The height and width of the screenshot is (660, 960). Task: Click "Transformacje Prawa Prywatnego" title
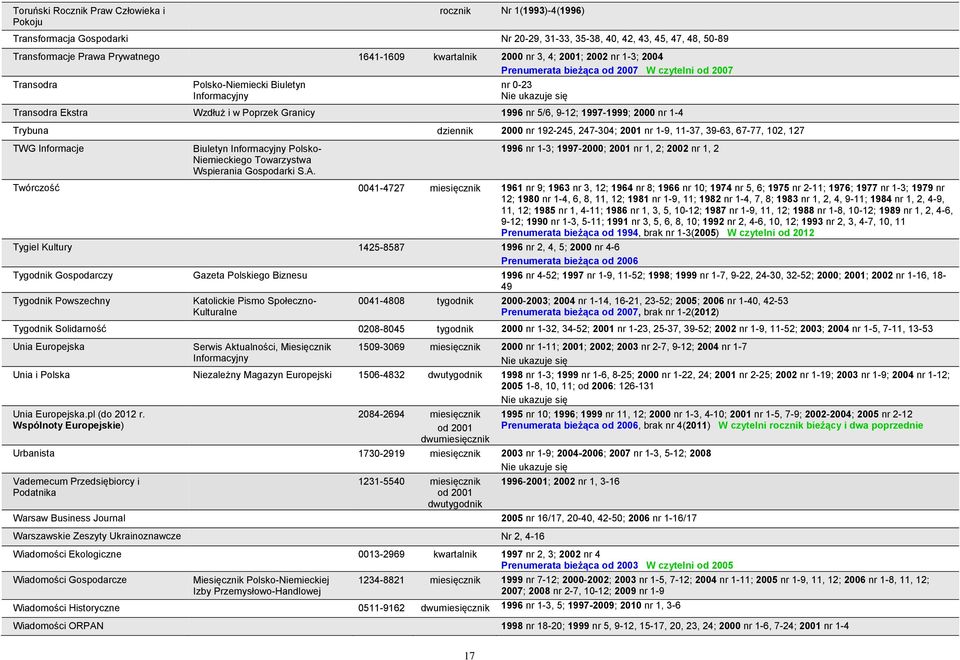86,57
